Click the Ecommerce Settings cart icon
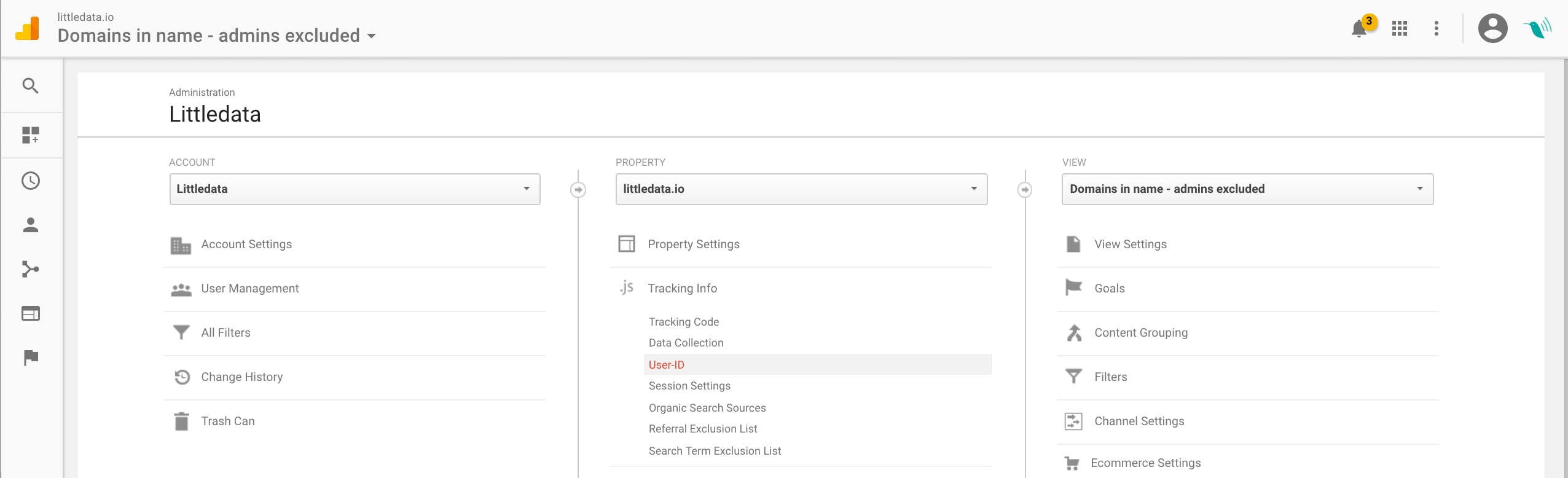 pyautogui.click(x=1072, y=463)
